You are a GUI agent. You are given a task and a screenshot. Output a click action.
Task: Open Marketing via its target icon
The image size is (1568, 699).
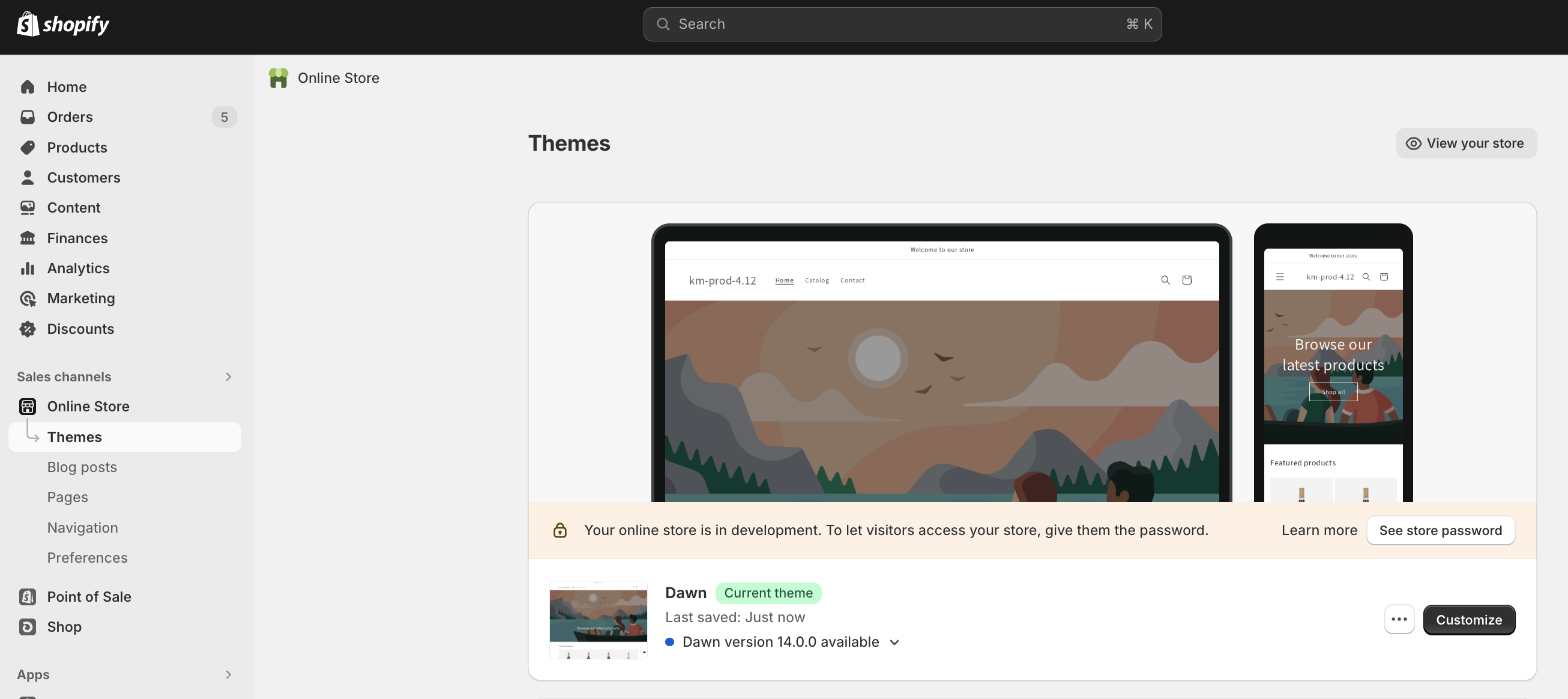[28, 298]
